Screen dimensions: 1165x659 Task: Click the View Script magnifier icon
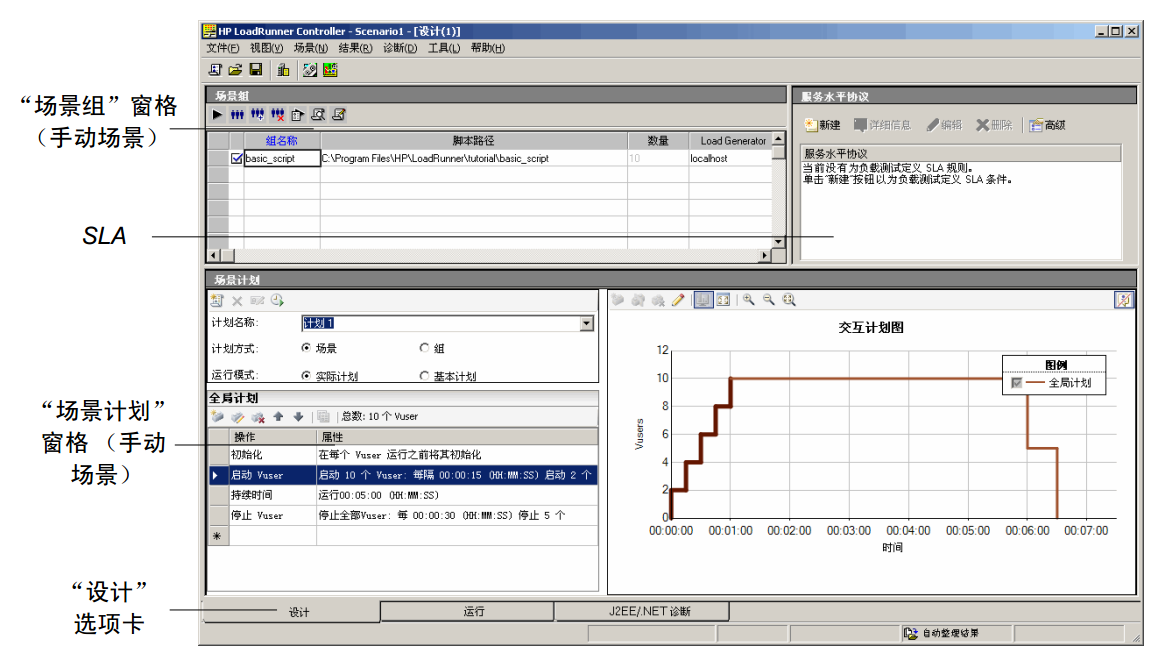coord(318,114)
